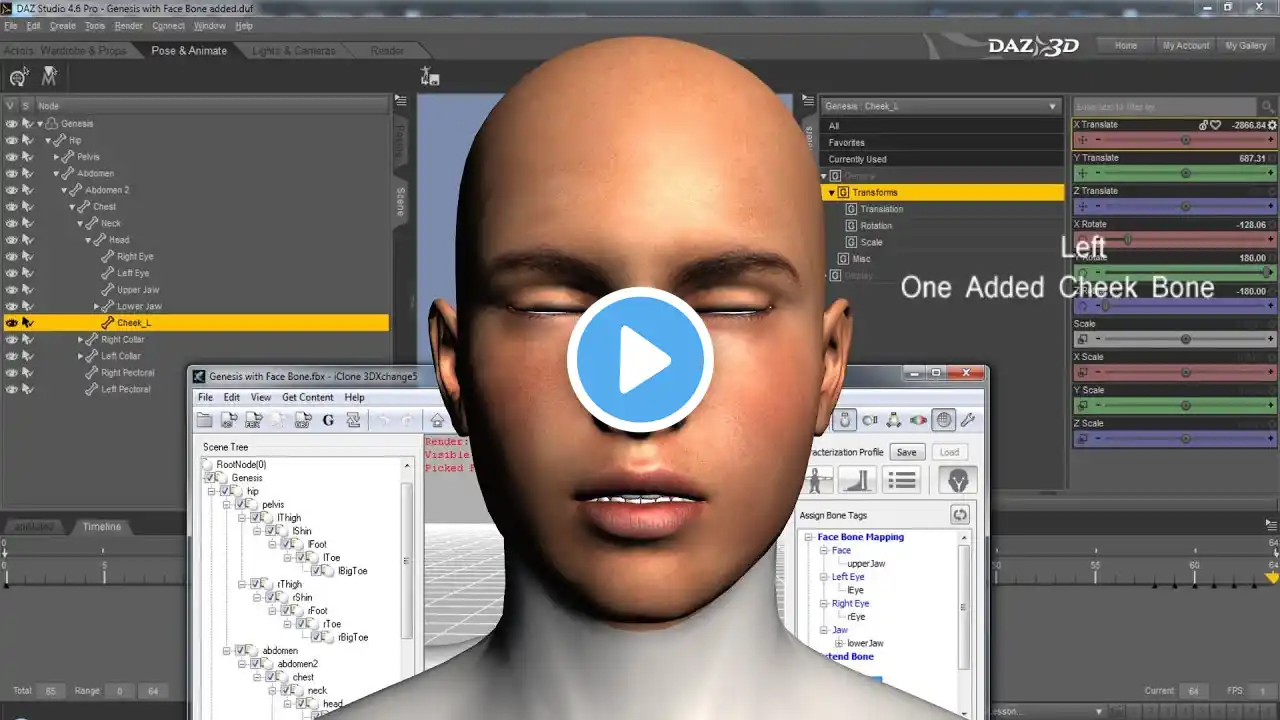Uncheck the abdomen checkbox in Scene Tree
Image resolution: width=1280 pixels, height=720 pixels.
(242, 650)
